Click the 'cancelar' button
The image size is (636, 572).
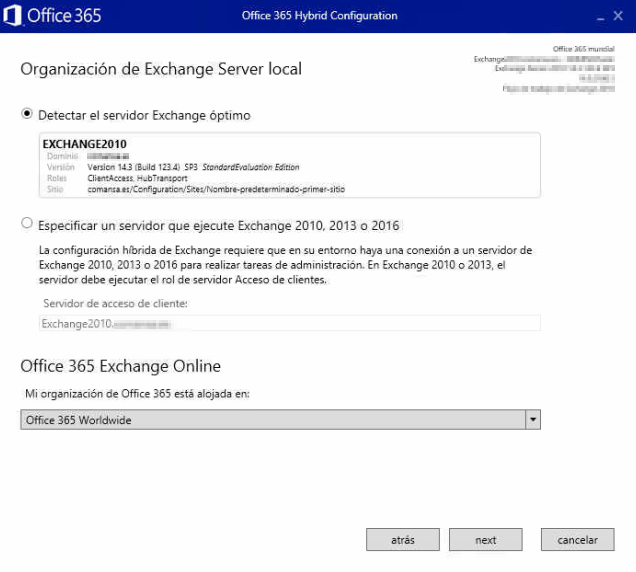[x=578, y=540]
